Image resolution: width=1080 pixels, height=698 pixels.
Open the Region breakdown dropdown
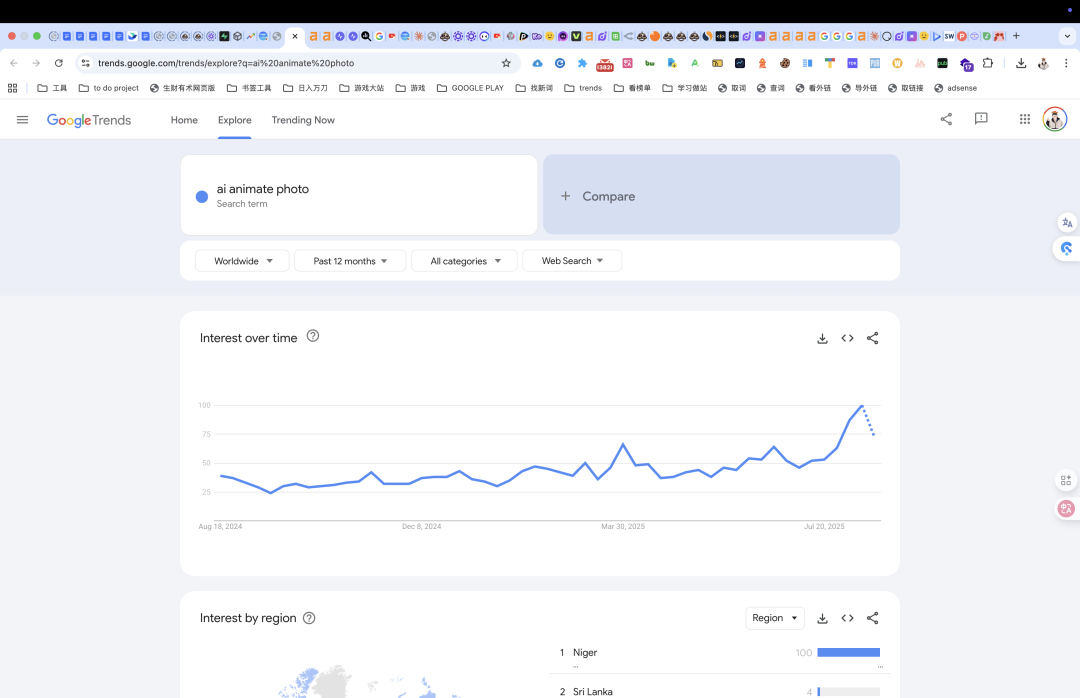[x=775, y=618]
